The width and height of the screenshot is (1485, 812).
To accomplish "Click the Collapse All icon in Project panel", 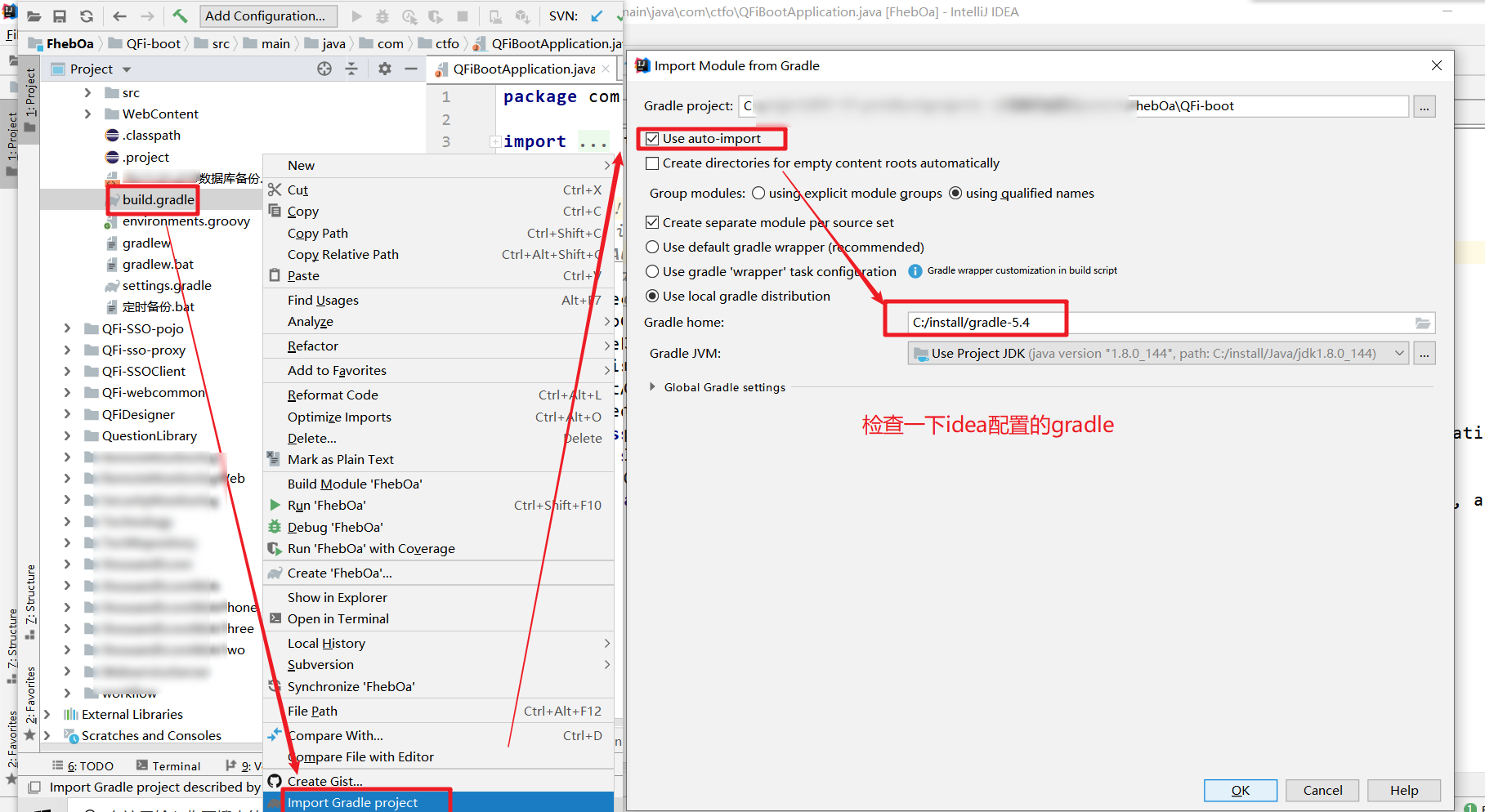I will click(351, 69).
